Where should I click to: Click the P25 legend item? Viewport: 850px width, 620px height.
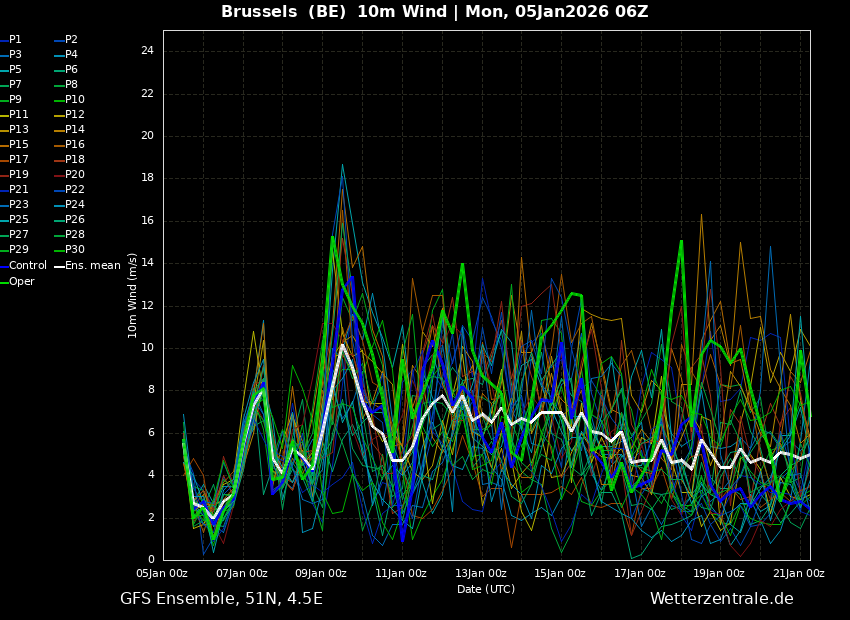coord(14,219)
